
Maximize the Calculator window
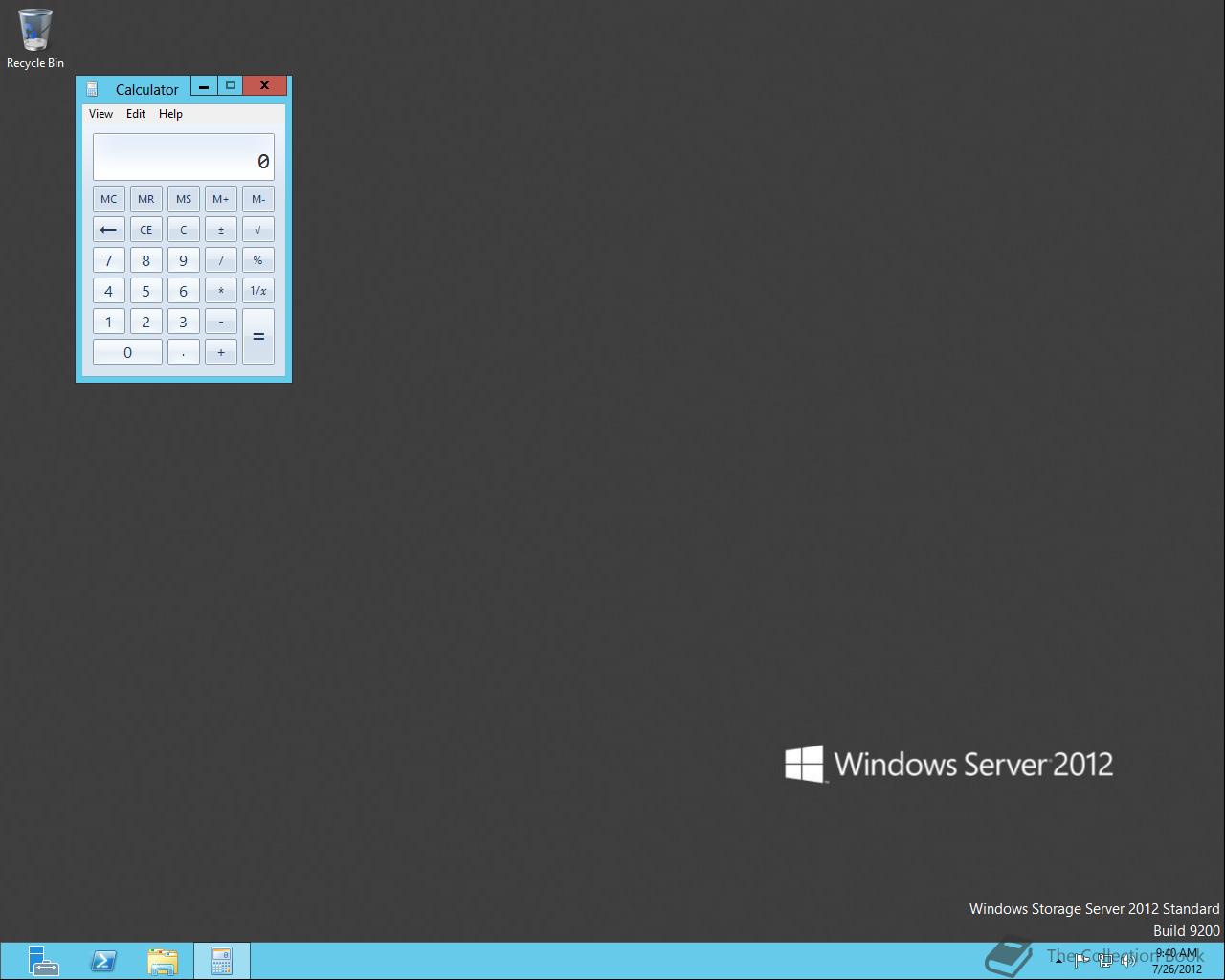pyautogui.click(x=231, y=86)
